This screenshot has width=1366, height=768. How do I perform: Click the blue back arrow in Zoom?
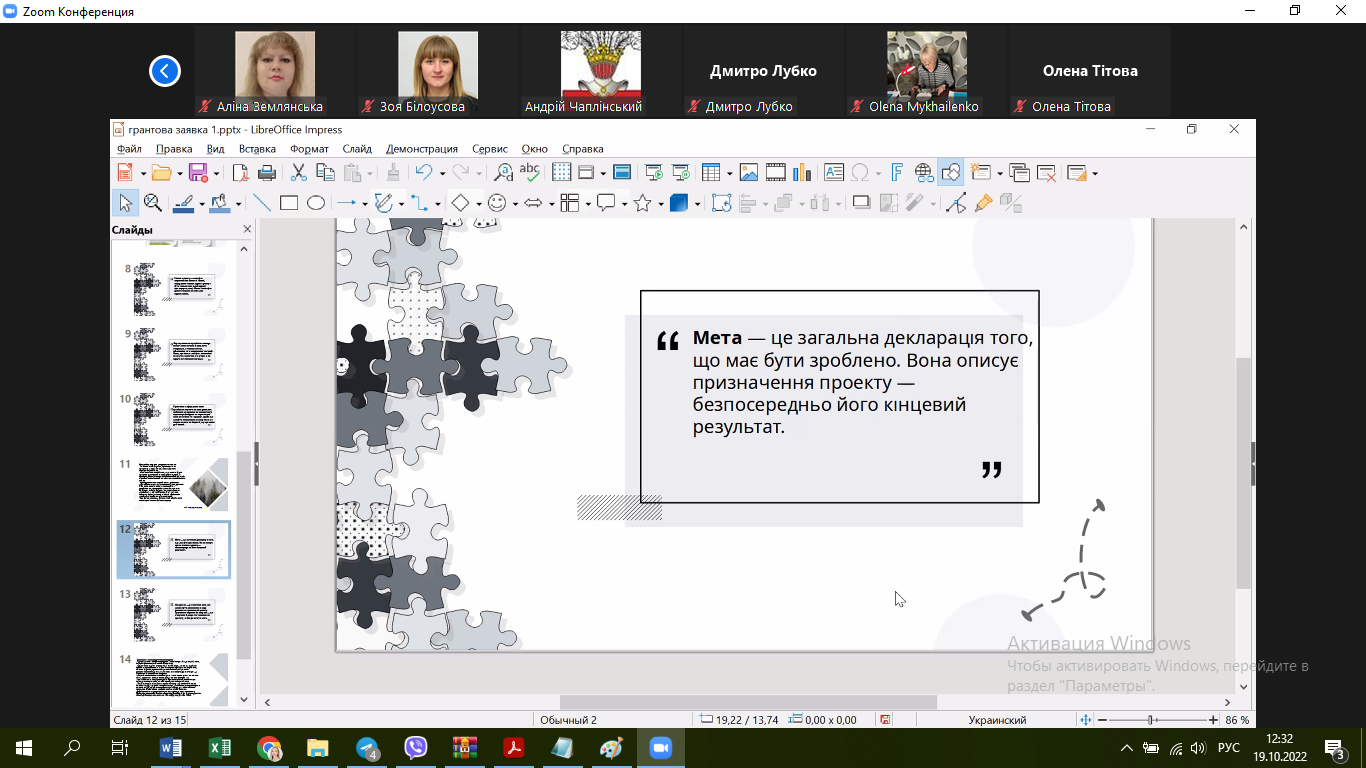click(165, 71)
